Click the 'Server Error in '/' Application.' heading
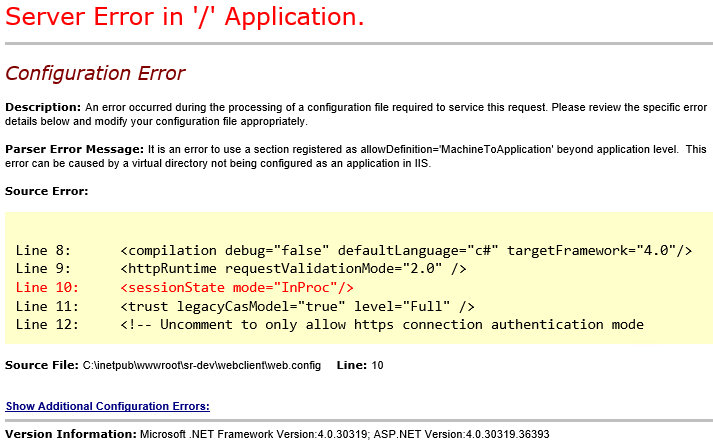The image size is (713, 447). [x=185, y=17]
